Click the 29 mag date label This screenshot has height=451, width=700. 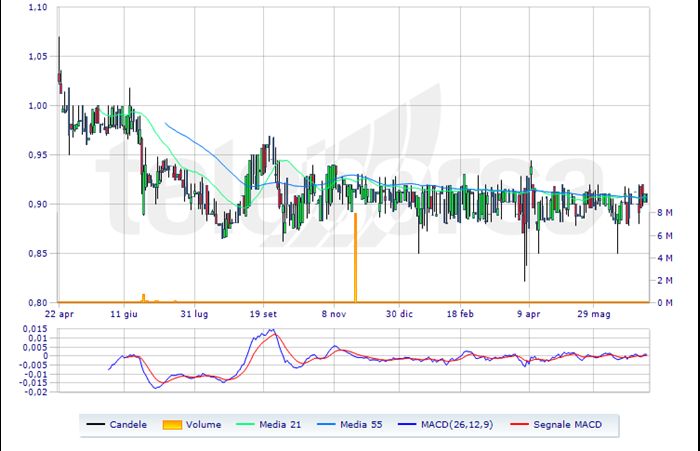click(x=594, y=314)
